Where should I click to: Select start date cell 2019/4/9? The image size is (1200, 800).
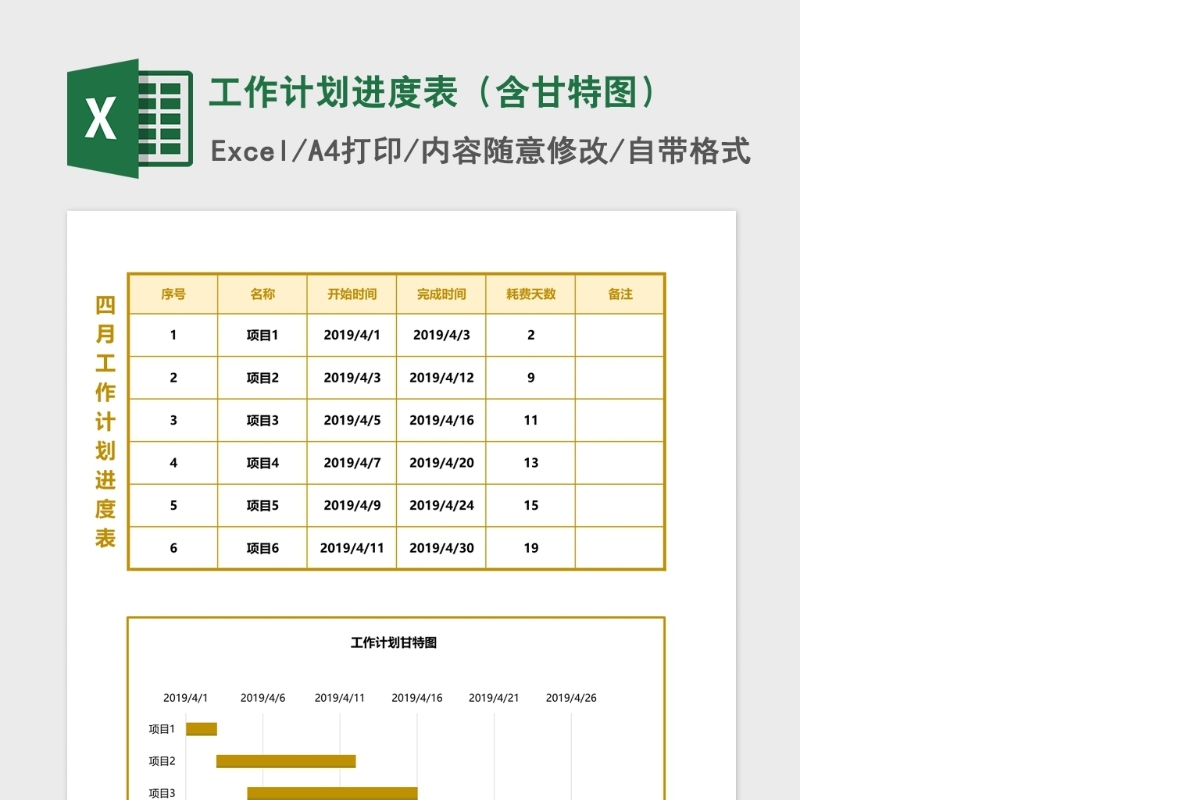tap(352, 505)
